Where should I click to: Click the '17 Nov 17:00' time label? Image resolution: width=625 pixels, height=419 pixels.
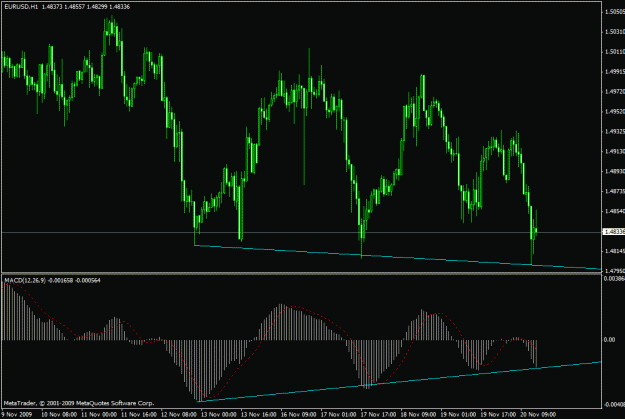(x=378, y=415)
